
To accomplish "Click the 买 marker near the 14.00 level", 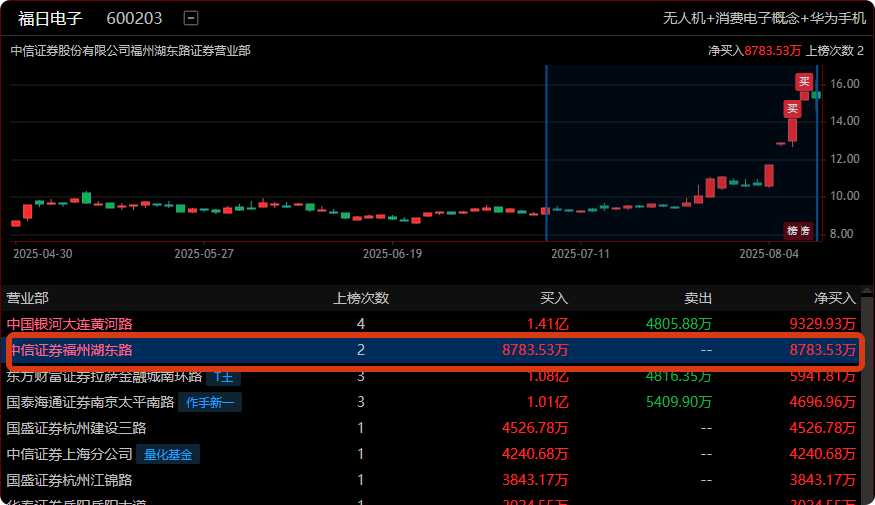I will pyautogui.click(x=792, y=109).
